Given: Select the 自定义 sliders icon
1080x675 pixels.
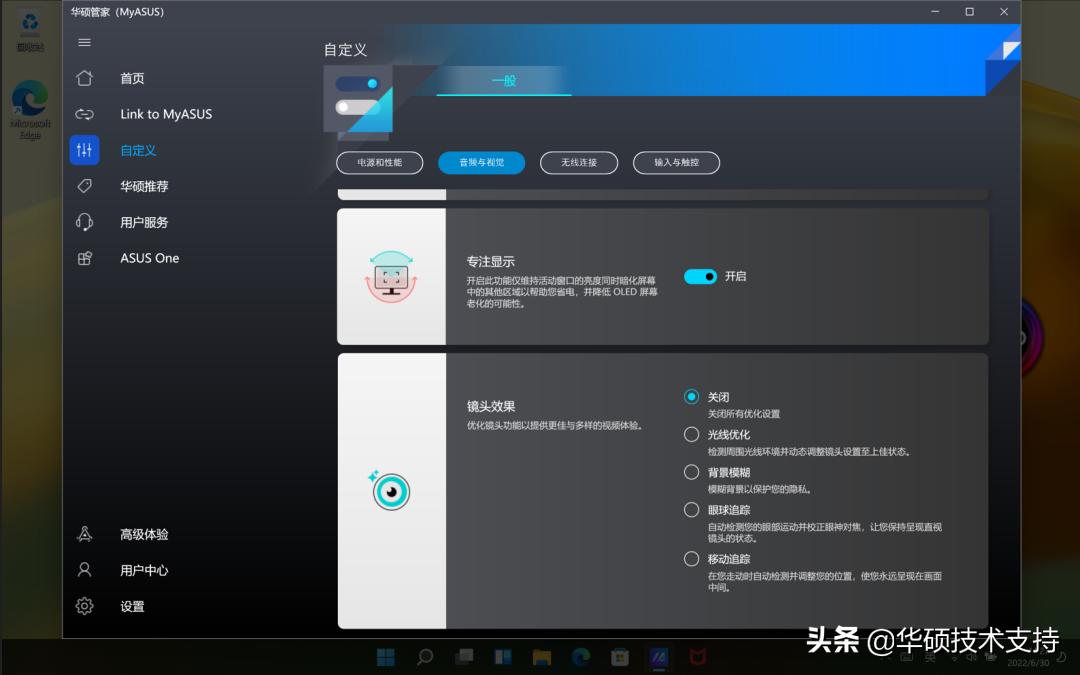Looking at the screenshot, I should 84,150.
